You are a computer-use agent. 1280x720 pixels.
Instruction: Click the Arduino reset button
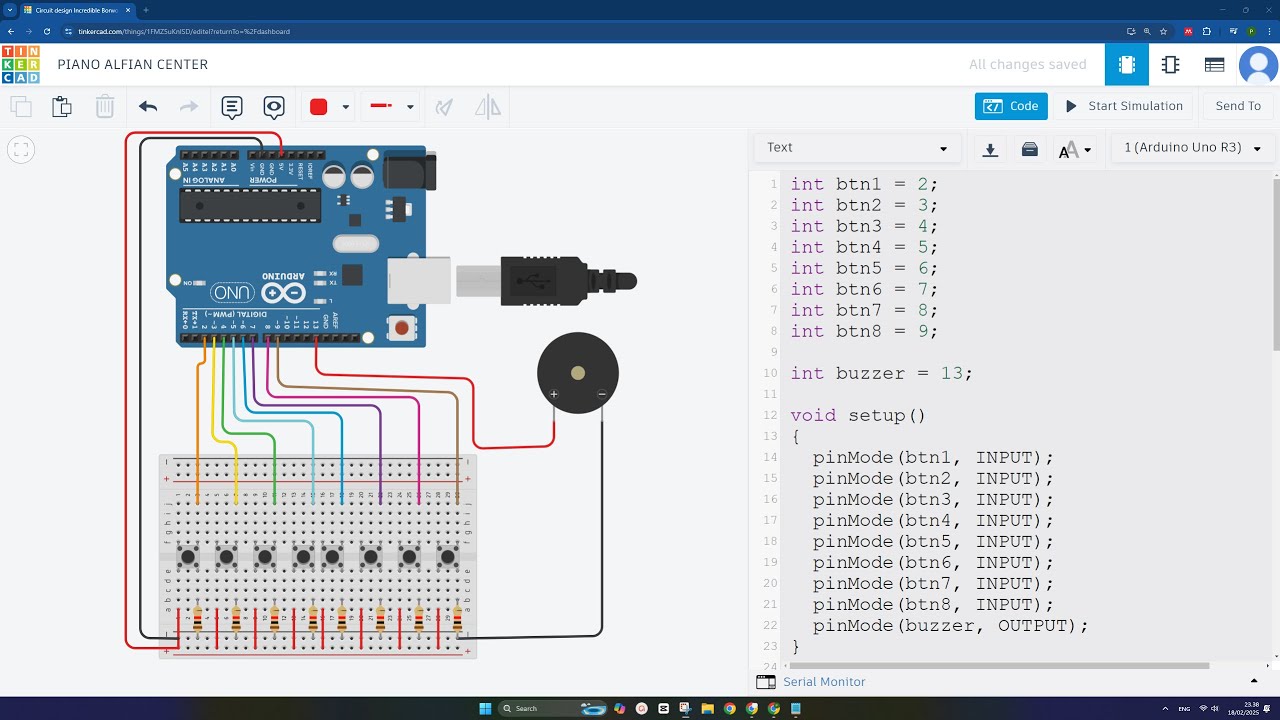click(402, 327)
